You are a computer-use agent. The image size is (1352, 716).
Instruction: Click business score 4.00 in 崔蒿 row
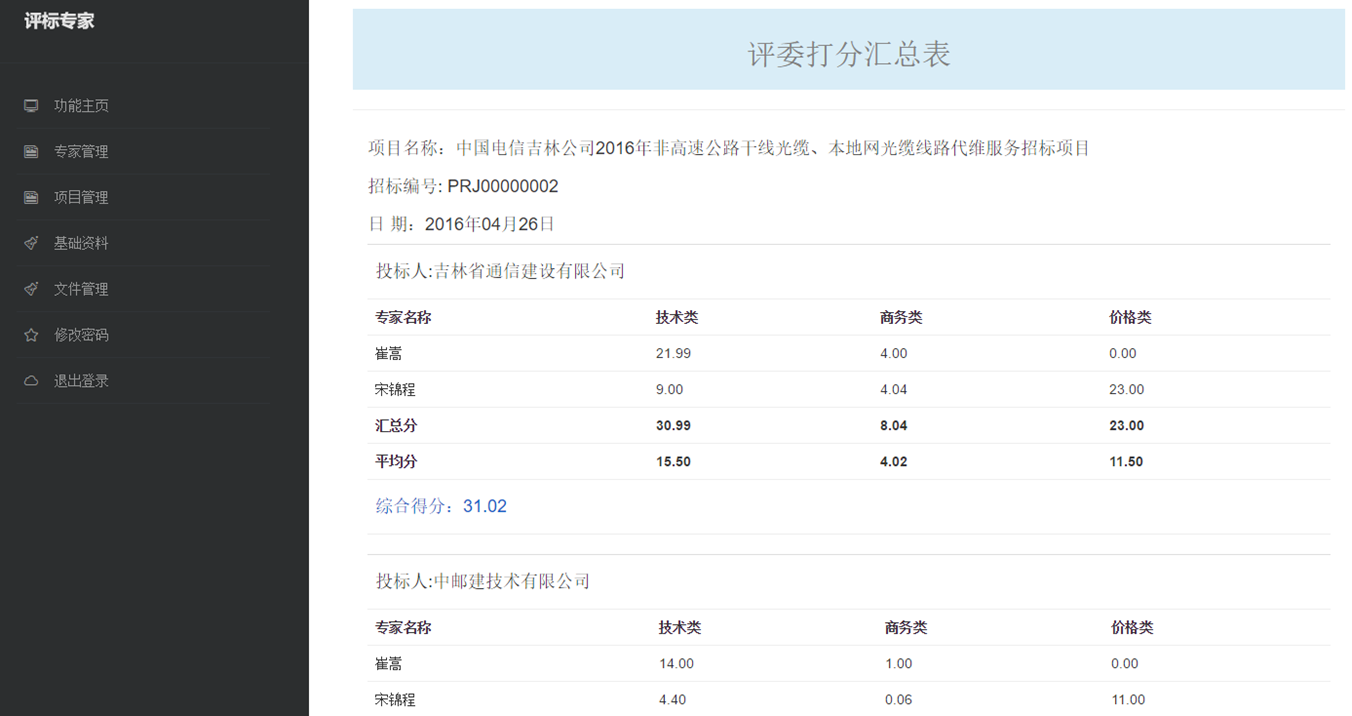(894, 354)
